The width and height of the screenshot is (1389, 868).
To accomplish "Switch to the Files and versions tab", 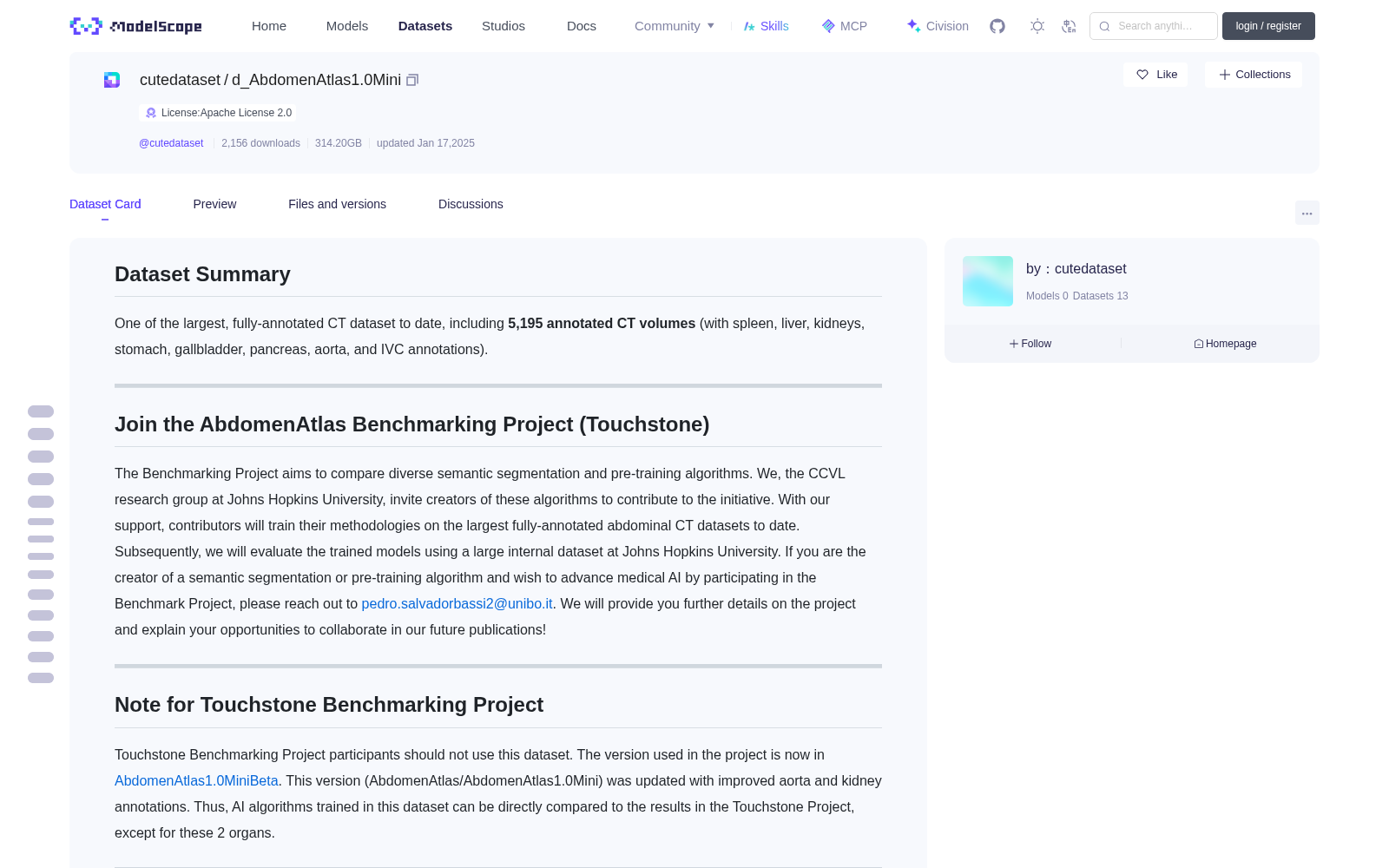I will (x=337, y=204).
